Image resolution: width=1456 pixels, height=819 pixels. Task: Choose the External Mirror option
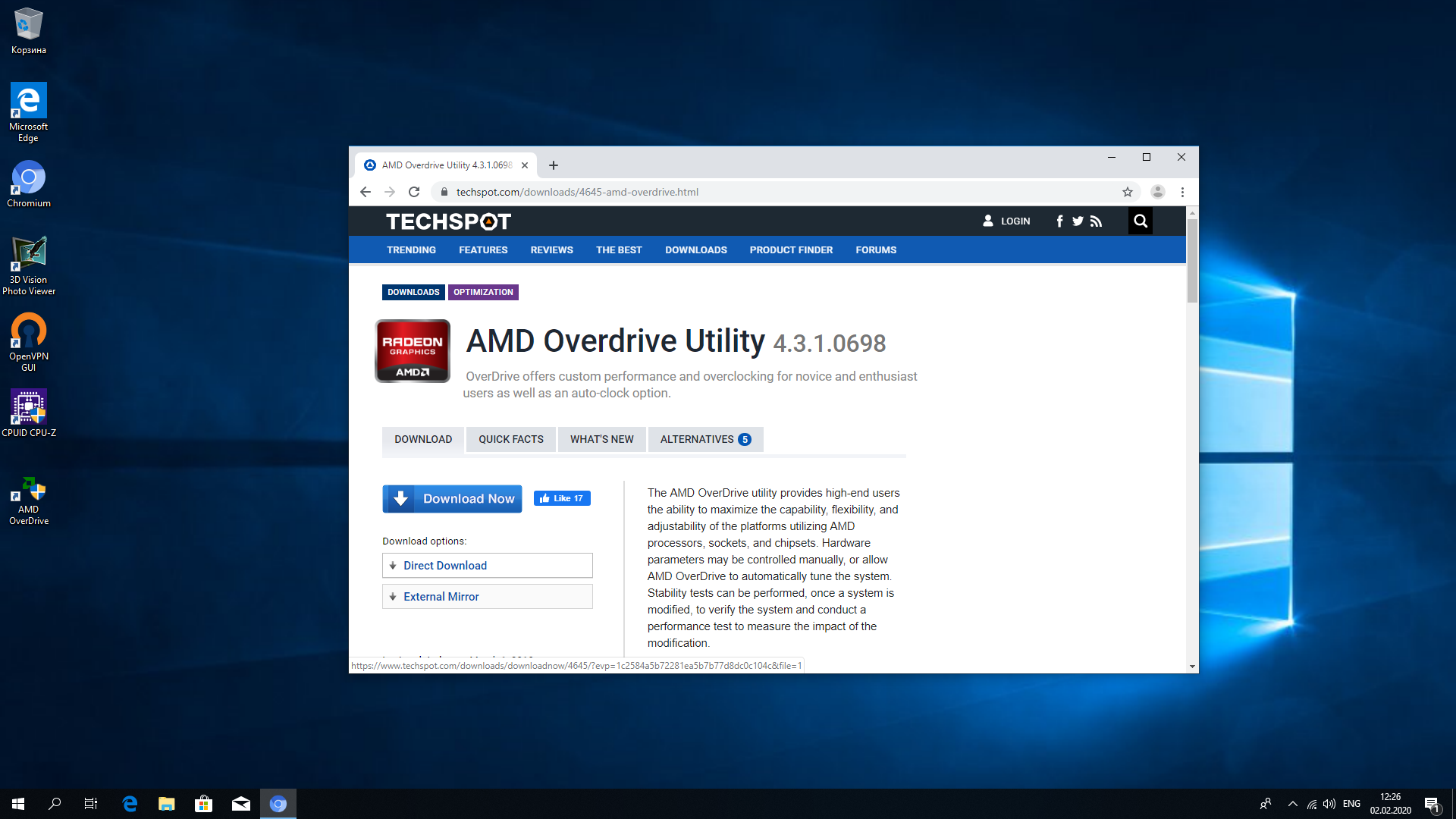[x=488, y=597]
